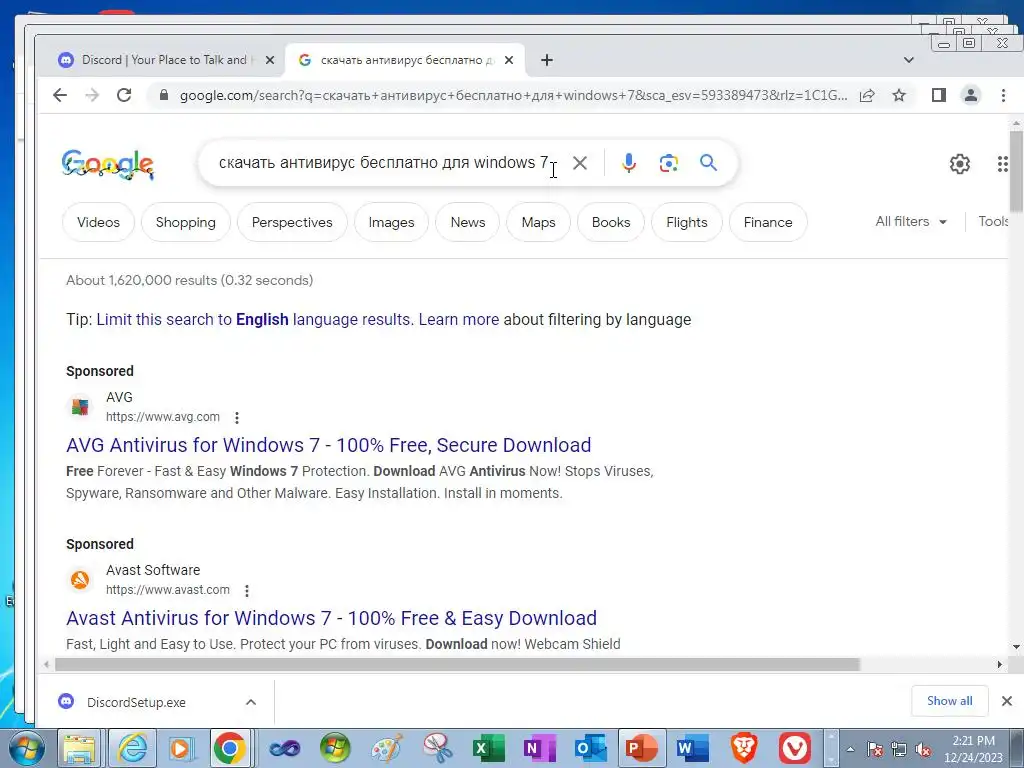Filter results by Finance
1024x768 pixels.
(x=767, y=222)
